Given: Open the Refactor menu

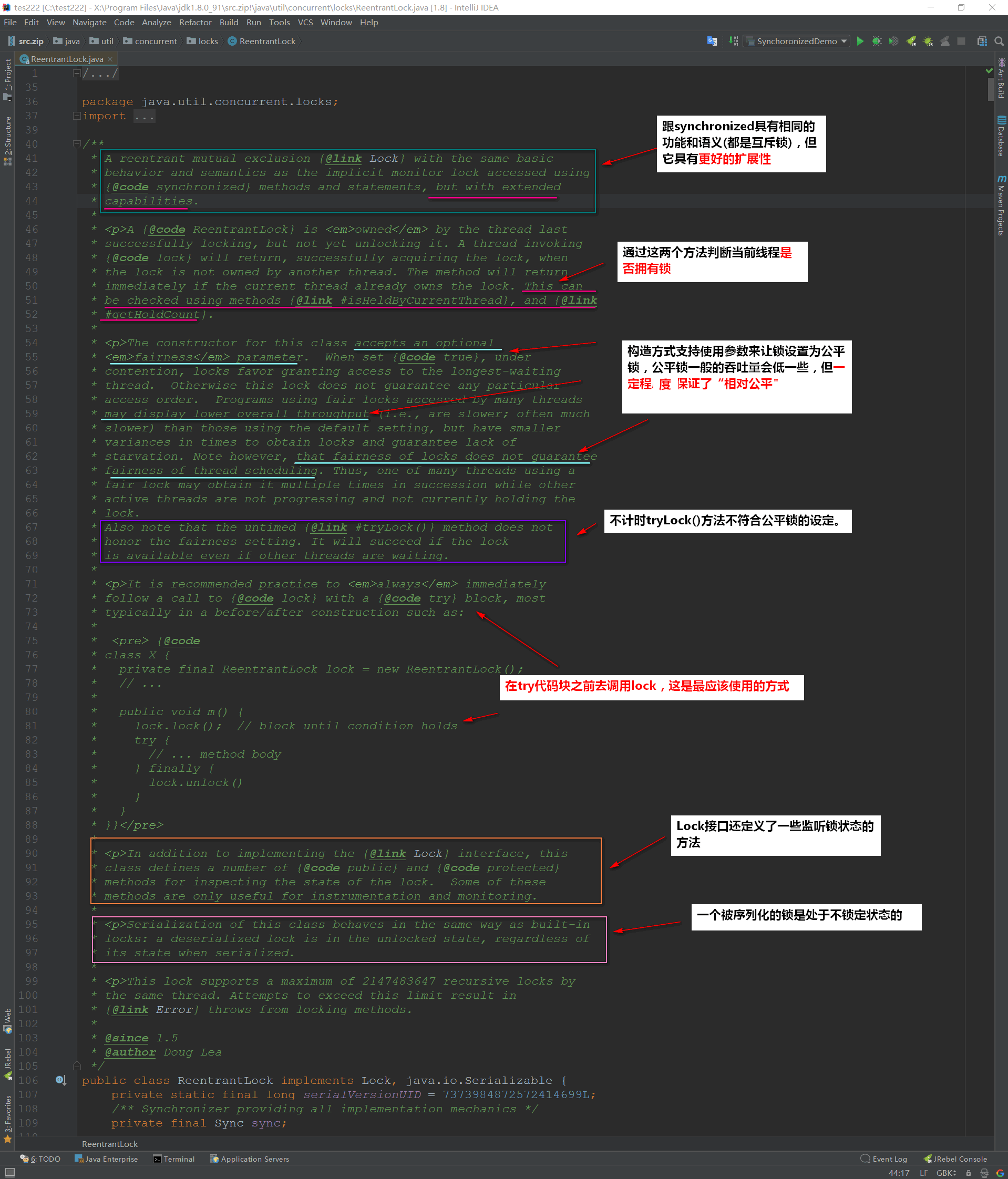Looking at the screenshot, I should (194, 22).
